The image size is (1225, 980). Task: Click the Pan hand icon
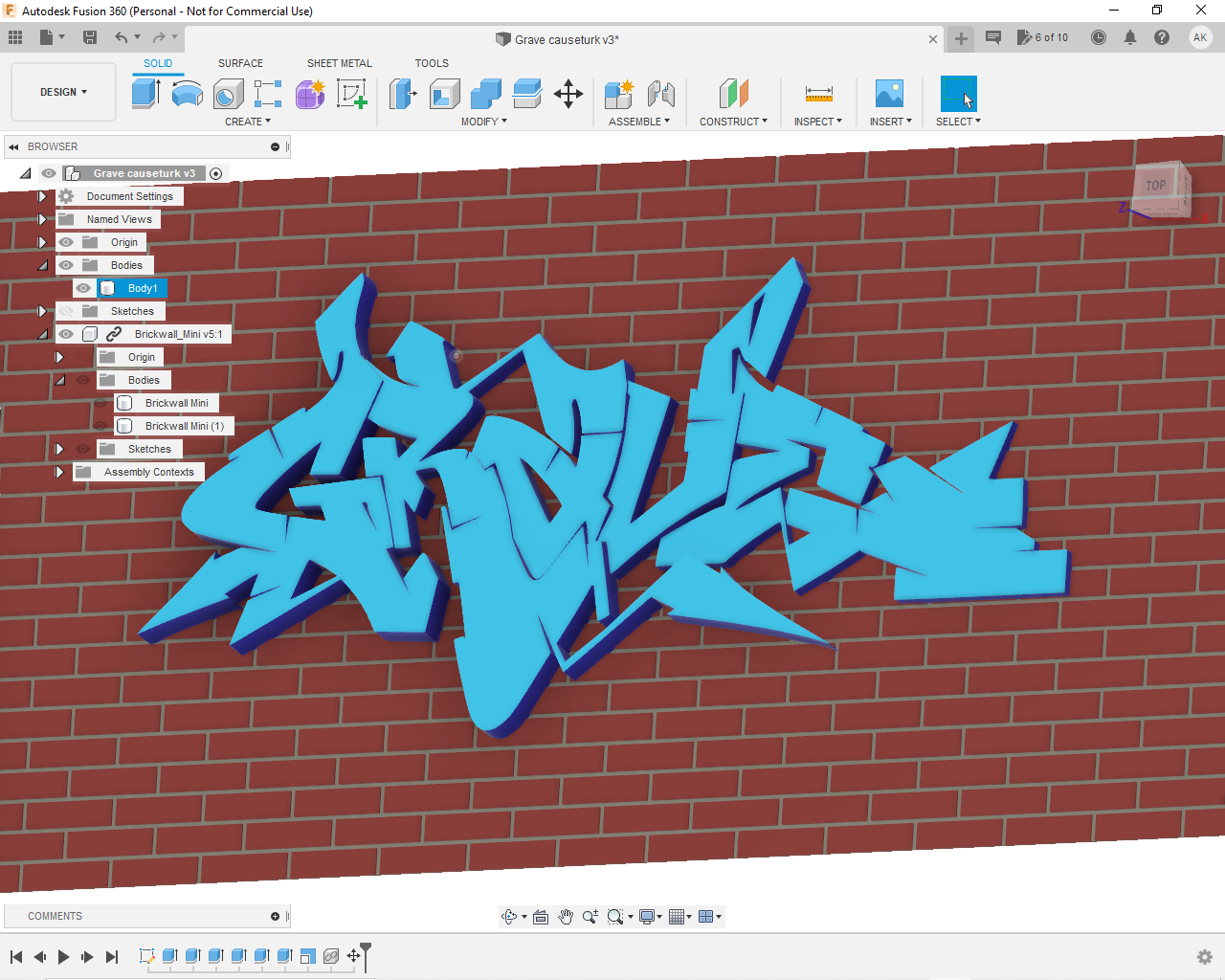coord(566,917)
